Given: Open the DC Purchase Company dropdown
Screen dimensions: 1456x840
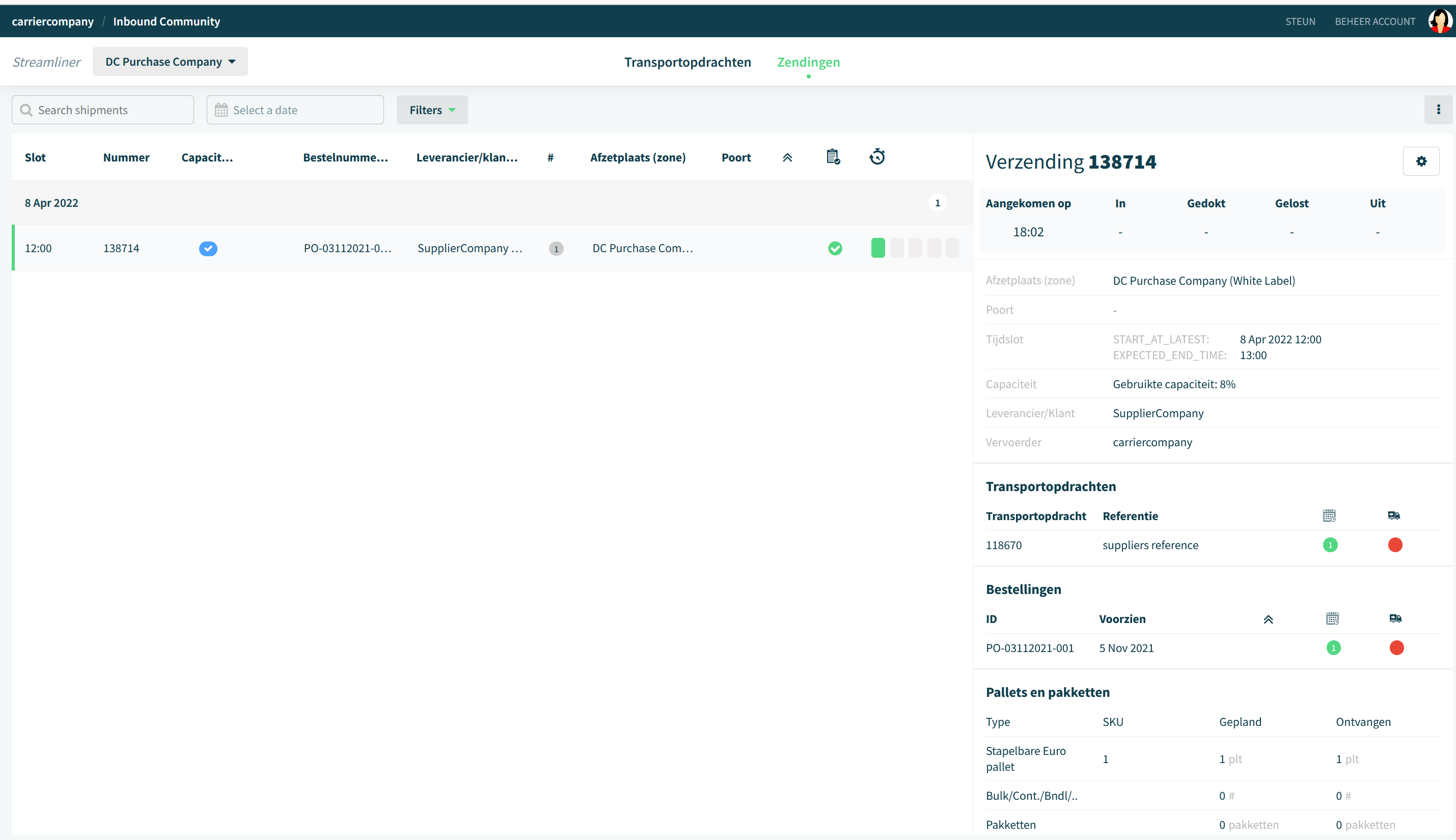Looking at the screenshot, I should point(170,62).
